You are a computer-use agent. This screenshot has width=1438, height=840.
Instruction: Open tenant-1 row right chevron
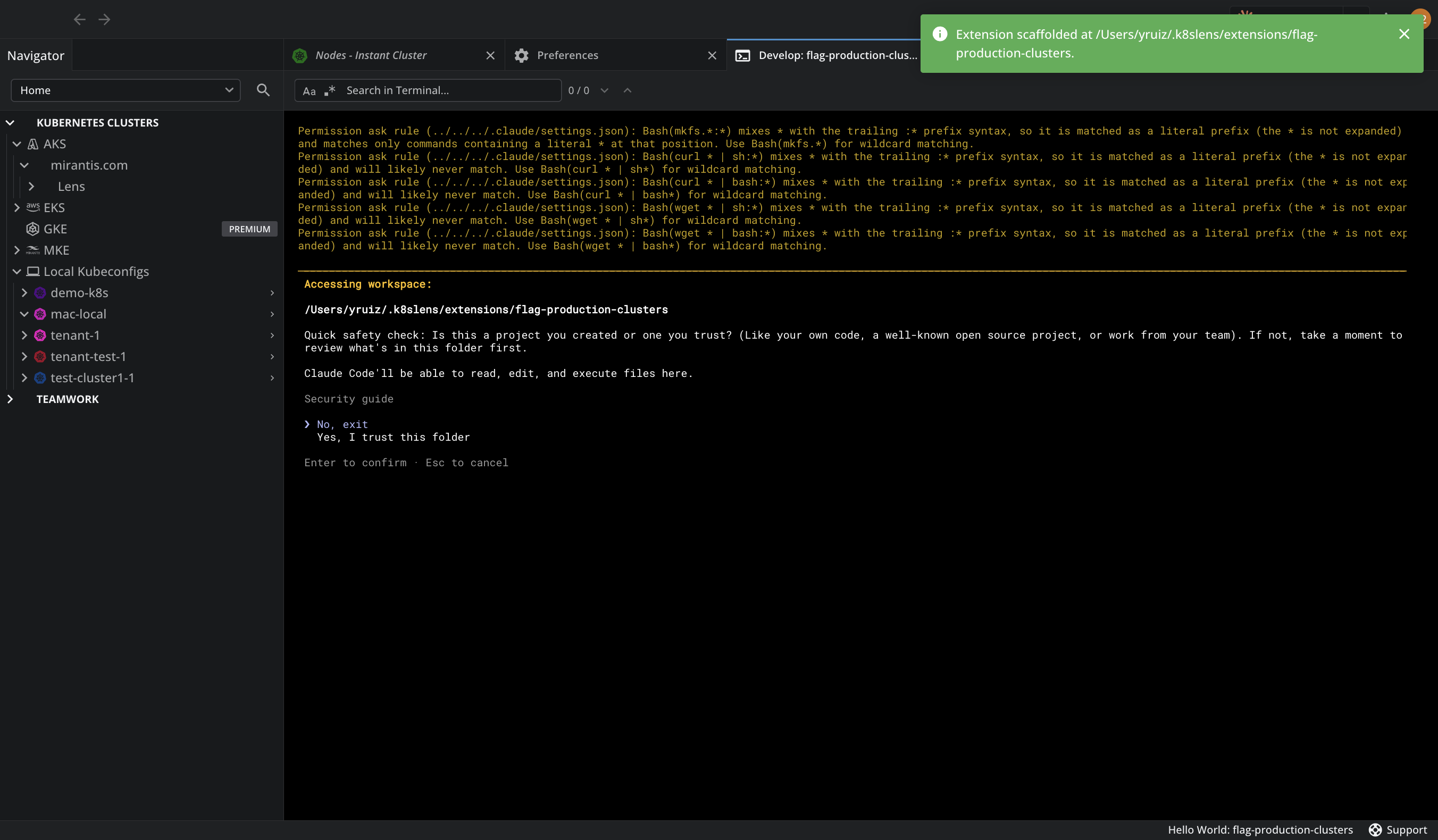pos(272,335)
